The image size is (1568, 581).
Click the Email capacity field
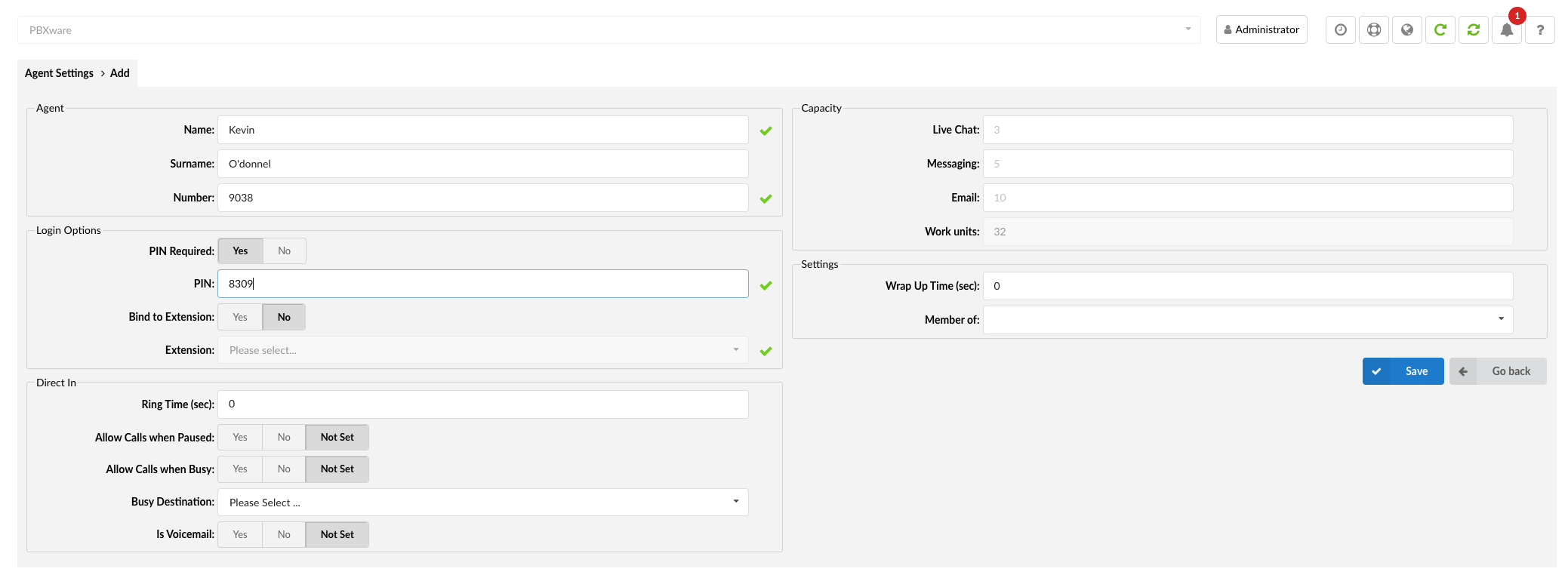coord(1248,198)
